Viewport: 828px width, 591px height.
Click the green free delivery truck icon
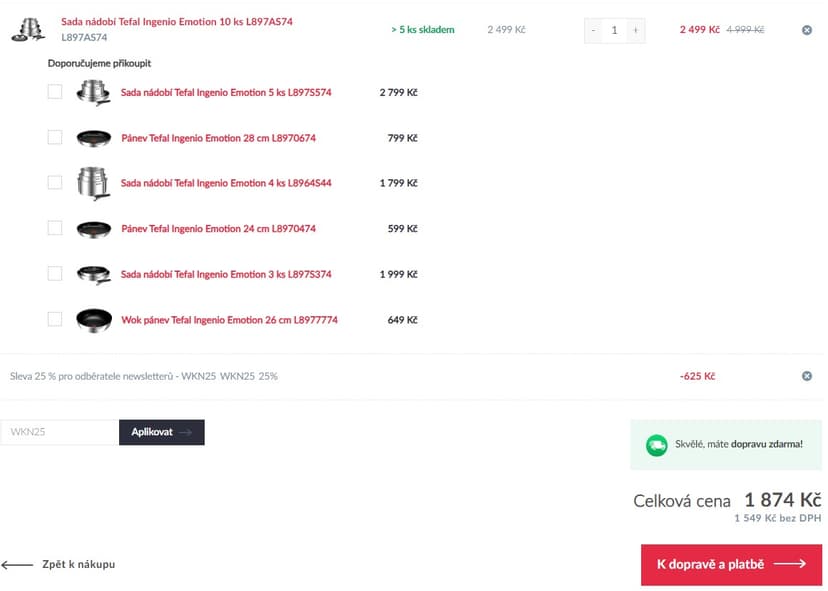point(656,445)
